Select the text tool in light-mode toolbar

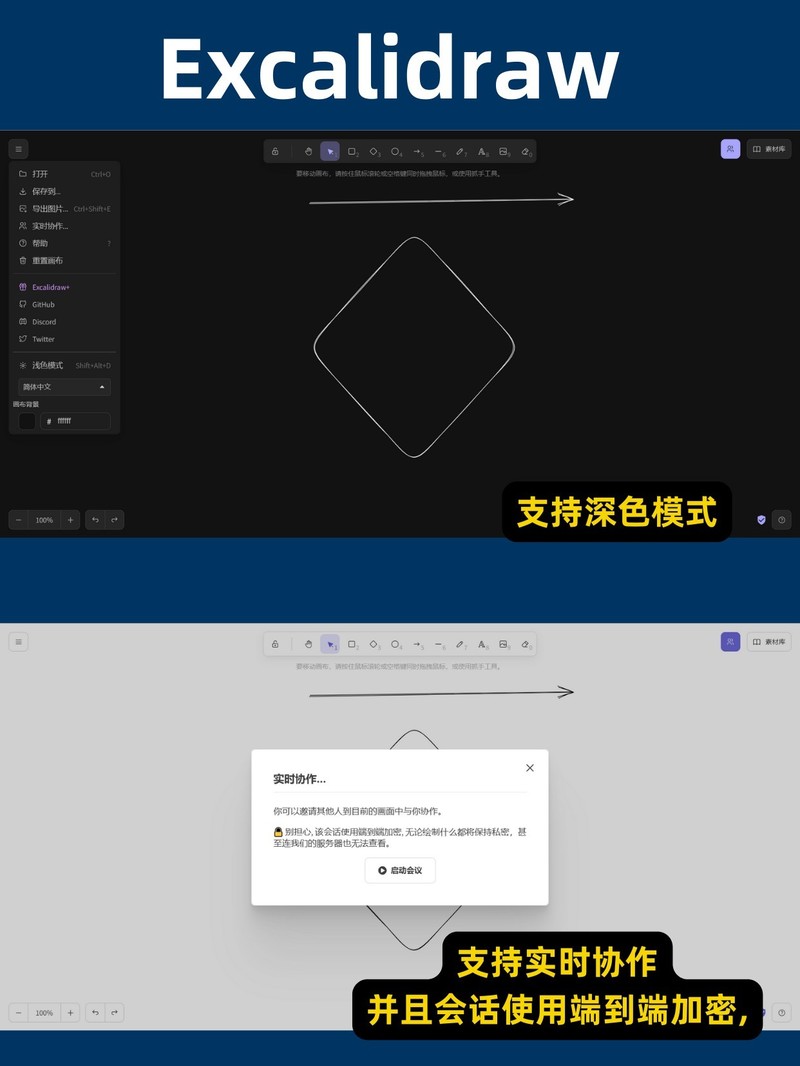click(x=483, y=644)
